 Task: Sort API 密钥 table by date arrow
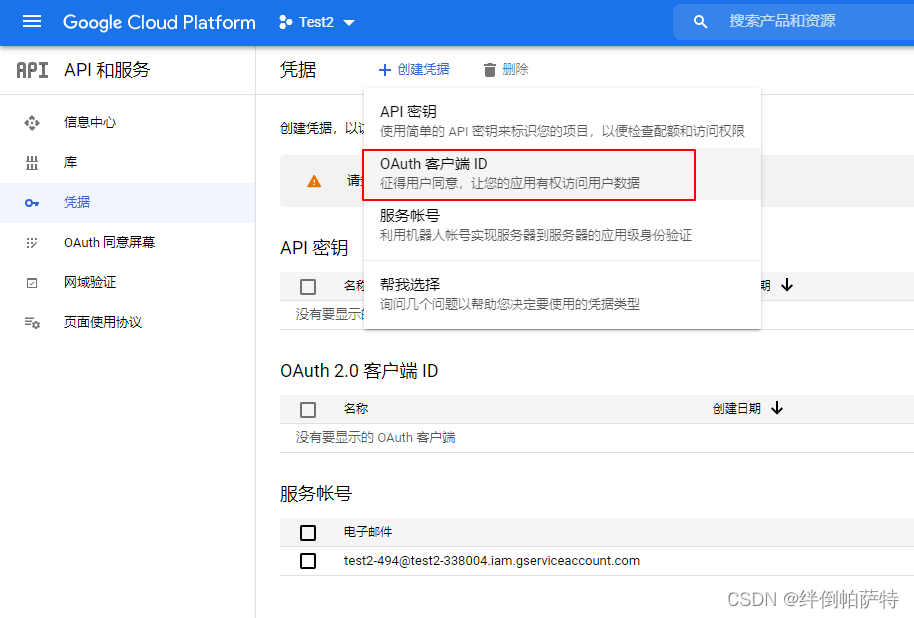pyautogui.click(x=787, y=285)
